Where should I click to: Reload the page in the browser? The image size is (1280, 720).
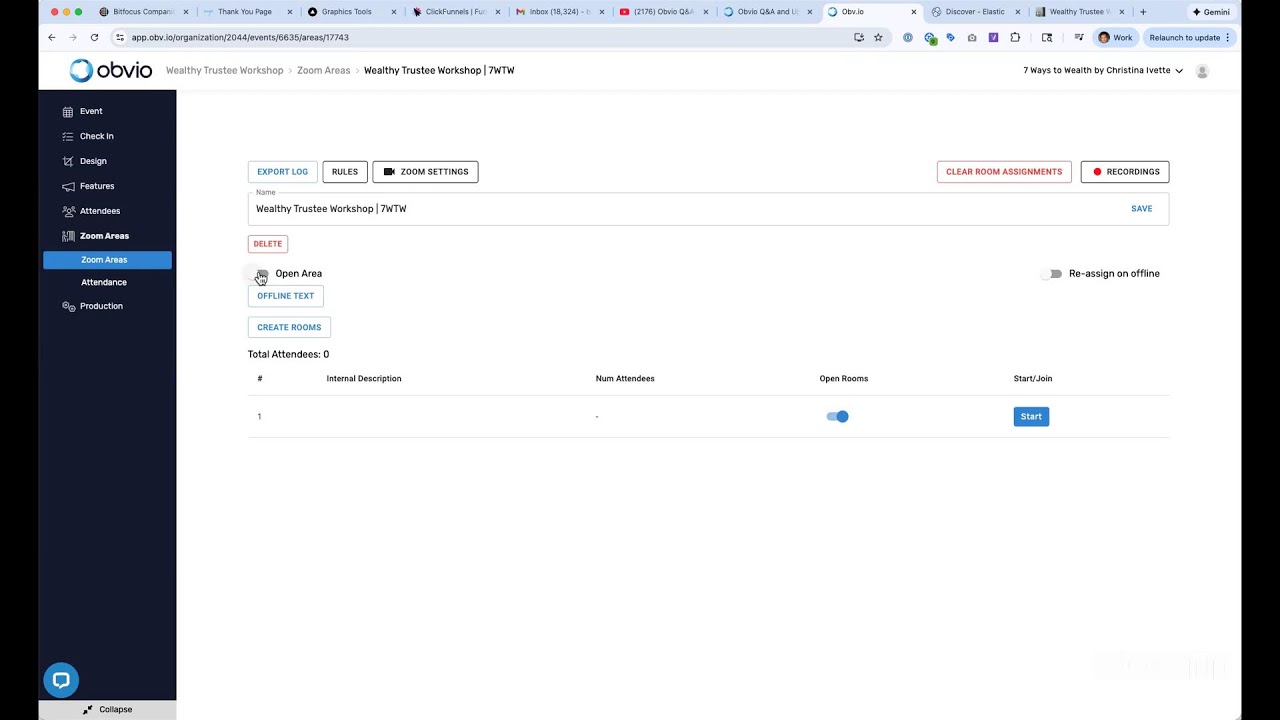point(94,37)
